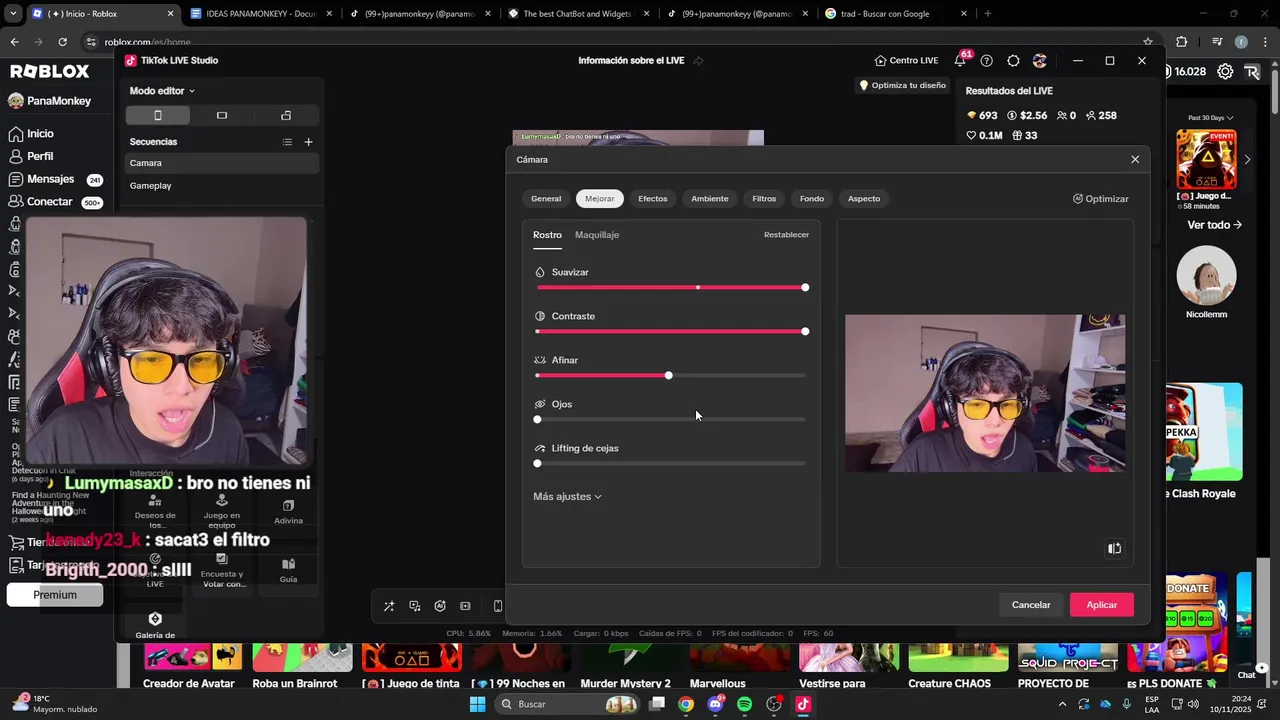Click Optimizar in camera dialog

1100,199
